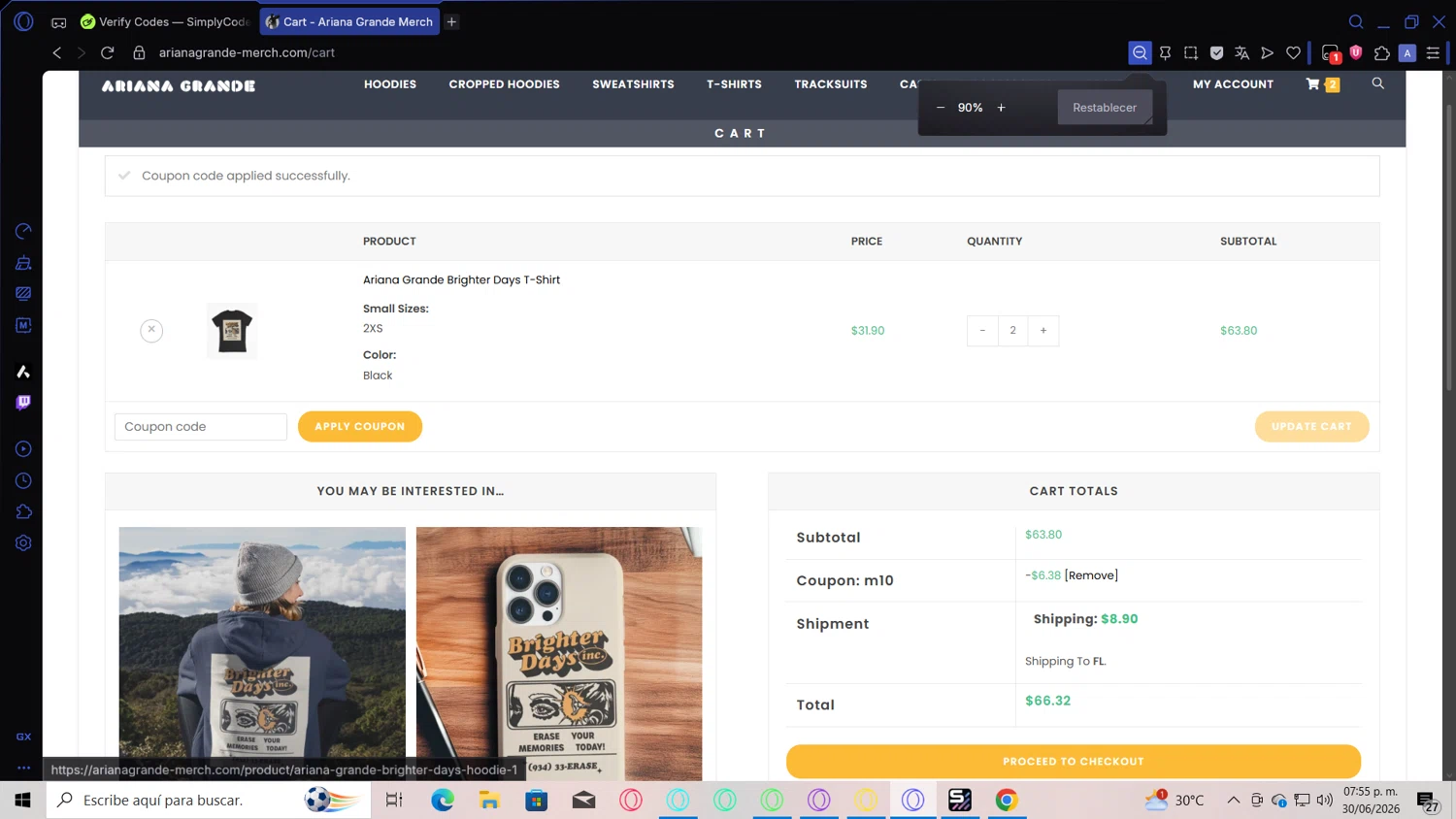
Task: Click the pin icon in address bar
Action: tap(1165, 52)
